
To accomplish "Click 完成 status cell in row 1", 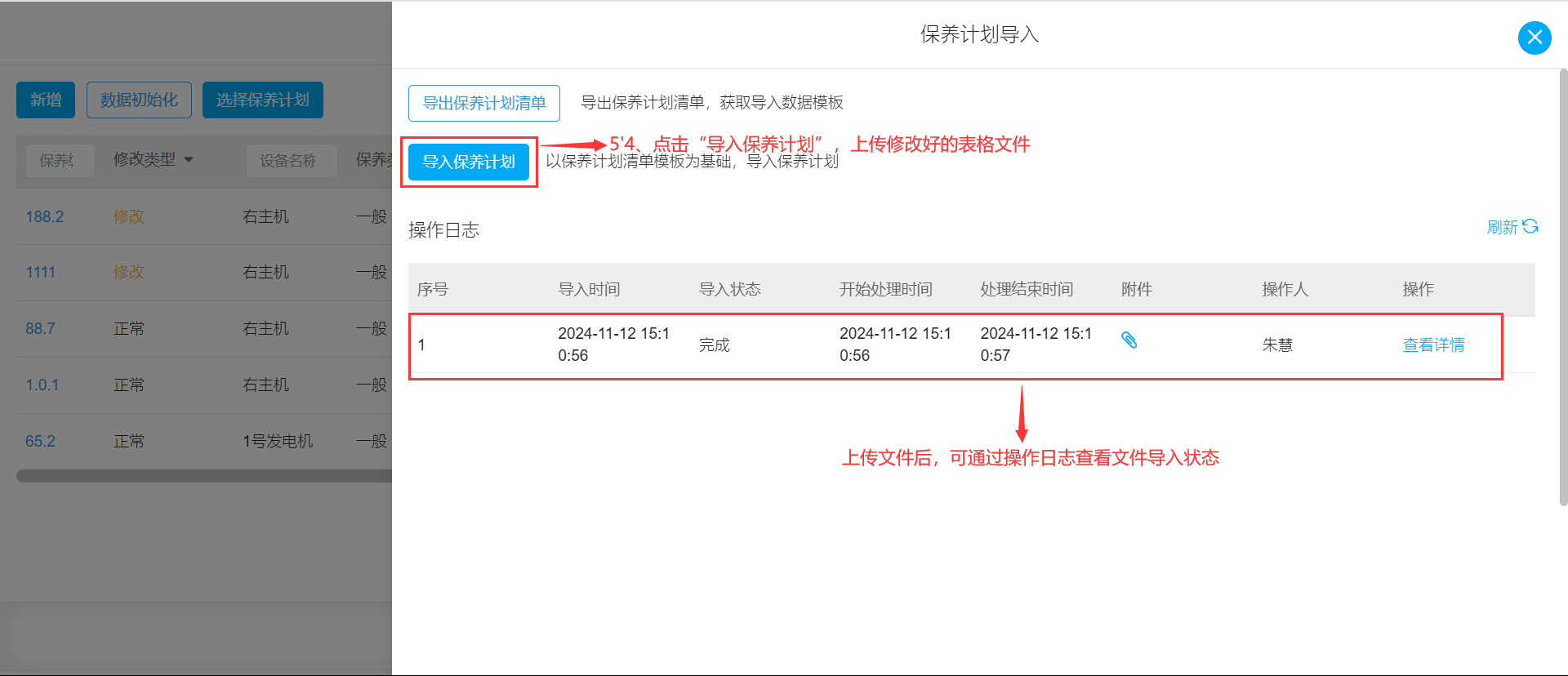I will pos(714,345).
